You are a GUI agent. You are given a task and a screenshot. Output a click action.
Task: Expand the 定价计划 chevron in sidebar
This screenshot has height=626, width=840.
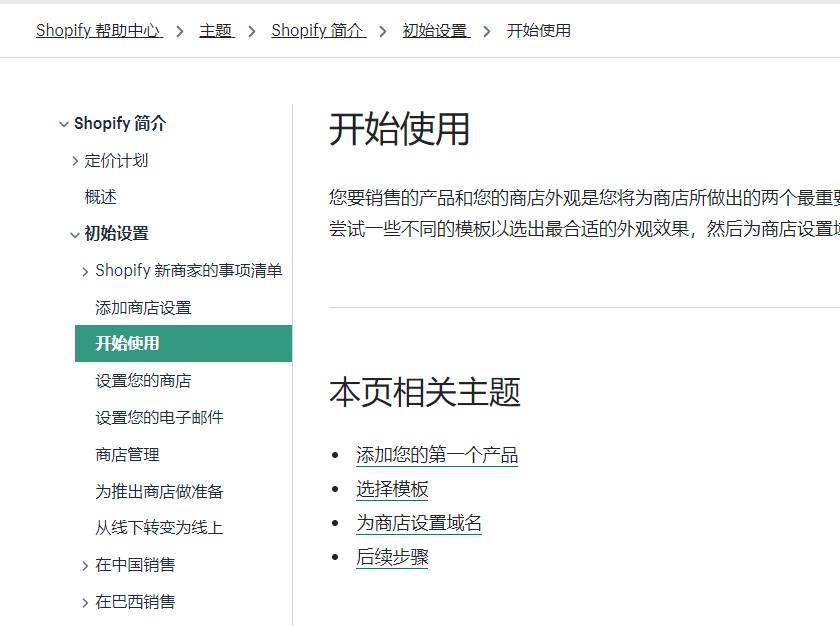[75, 161]
